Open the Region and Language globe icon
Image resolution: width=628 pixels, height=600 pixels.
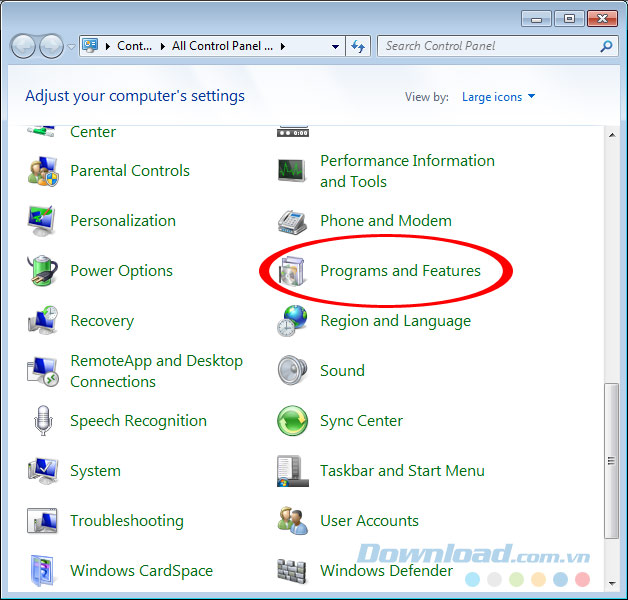(x=292, y=321)
